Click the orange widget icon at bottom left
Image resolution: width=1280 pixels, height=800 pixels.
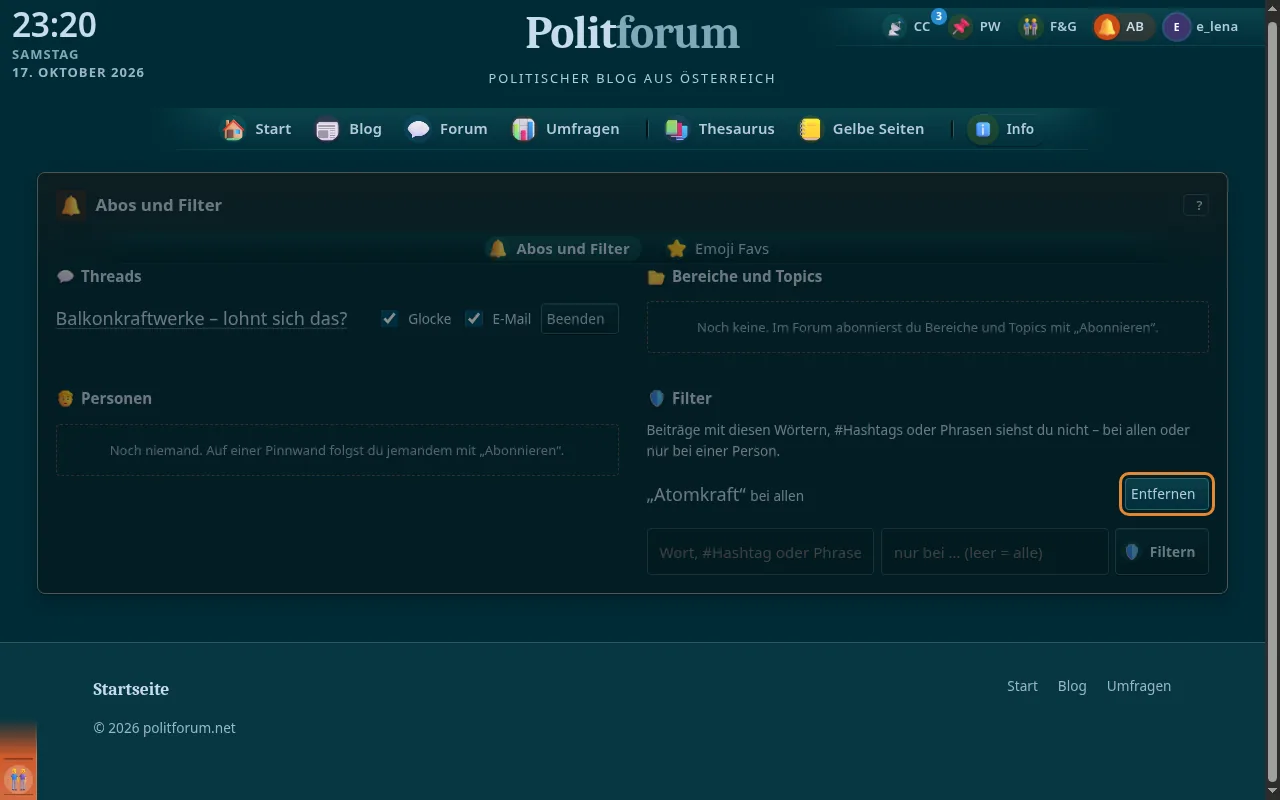point(18,778)
